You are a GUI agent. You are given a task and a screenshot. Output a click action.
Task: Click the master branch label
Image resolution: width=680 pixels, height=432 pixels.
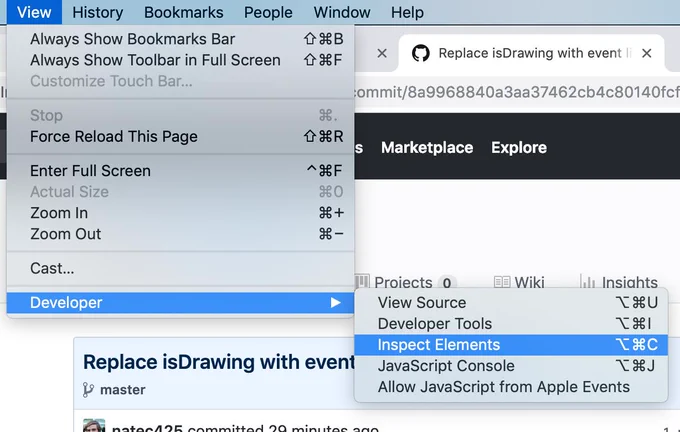coord(123,390)
